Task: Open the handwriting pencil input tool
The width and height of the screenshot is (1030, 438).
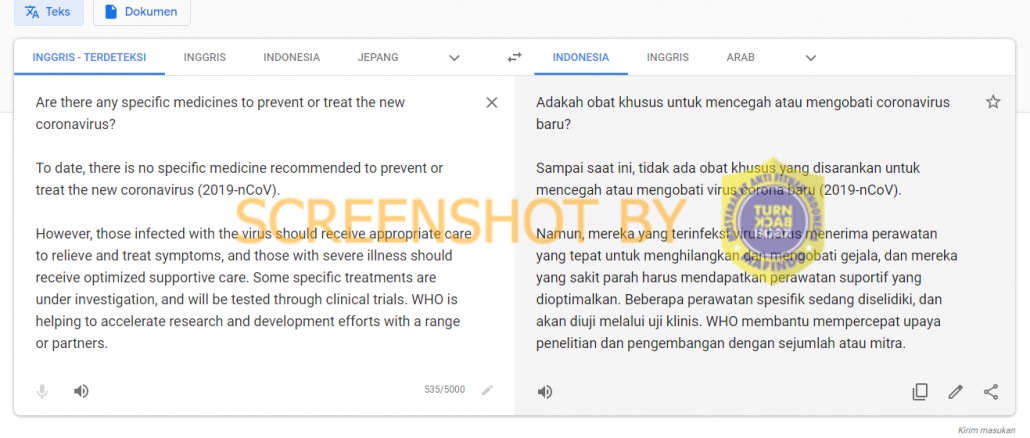Action: pyautogui.click(x=487, y=391)
